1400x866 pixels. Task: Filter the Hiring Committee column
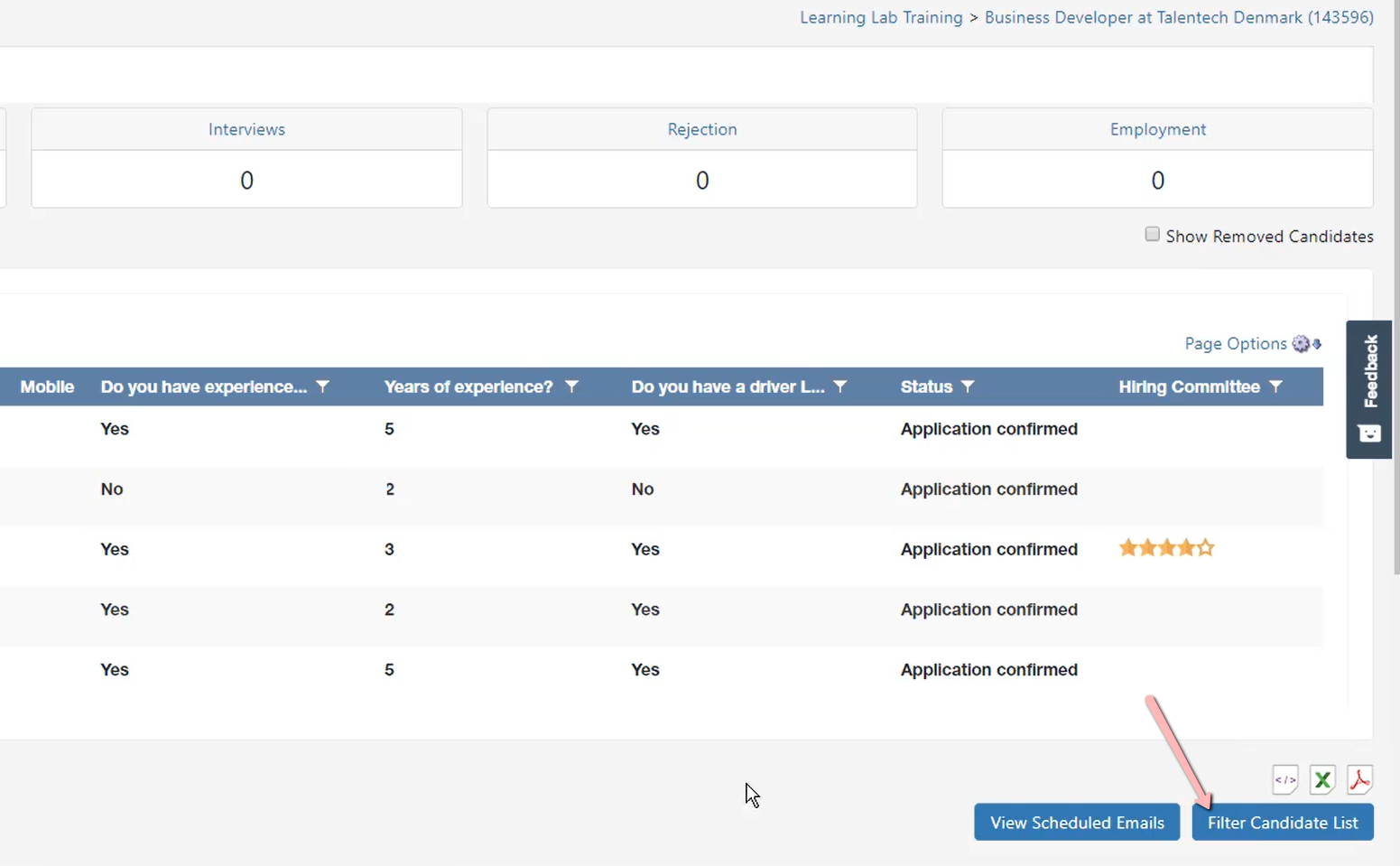click(x=1275, y=386)
